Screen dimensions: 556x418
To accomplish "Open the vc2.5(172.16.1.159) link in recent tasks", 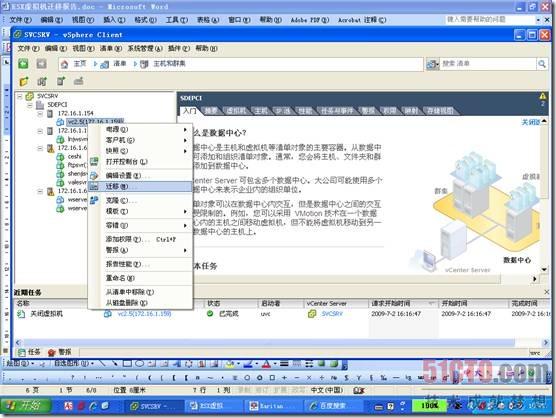I will tap(144, 314).
